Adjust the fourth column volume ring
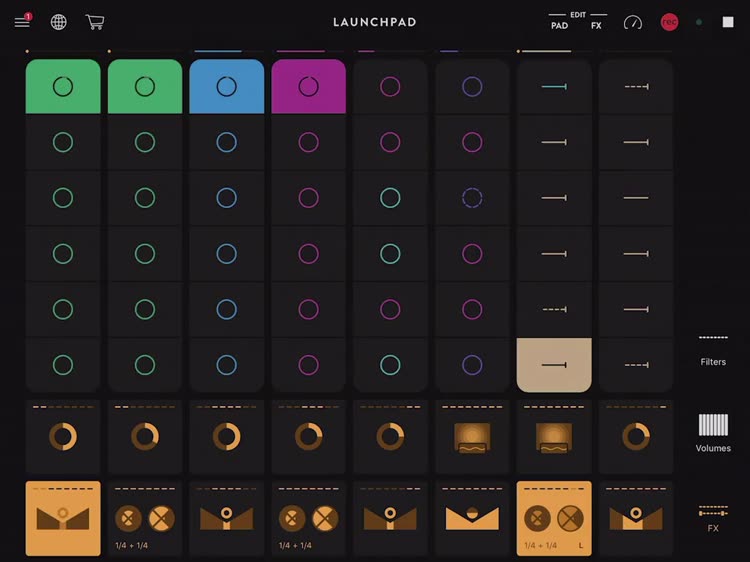The image size is (750, 562). click(x=309, y=436)
